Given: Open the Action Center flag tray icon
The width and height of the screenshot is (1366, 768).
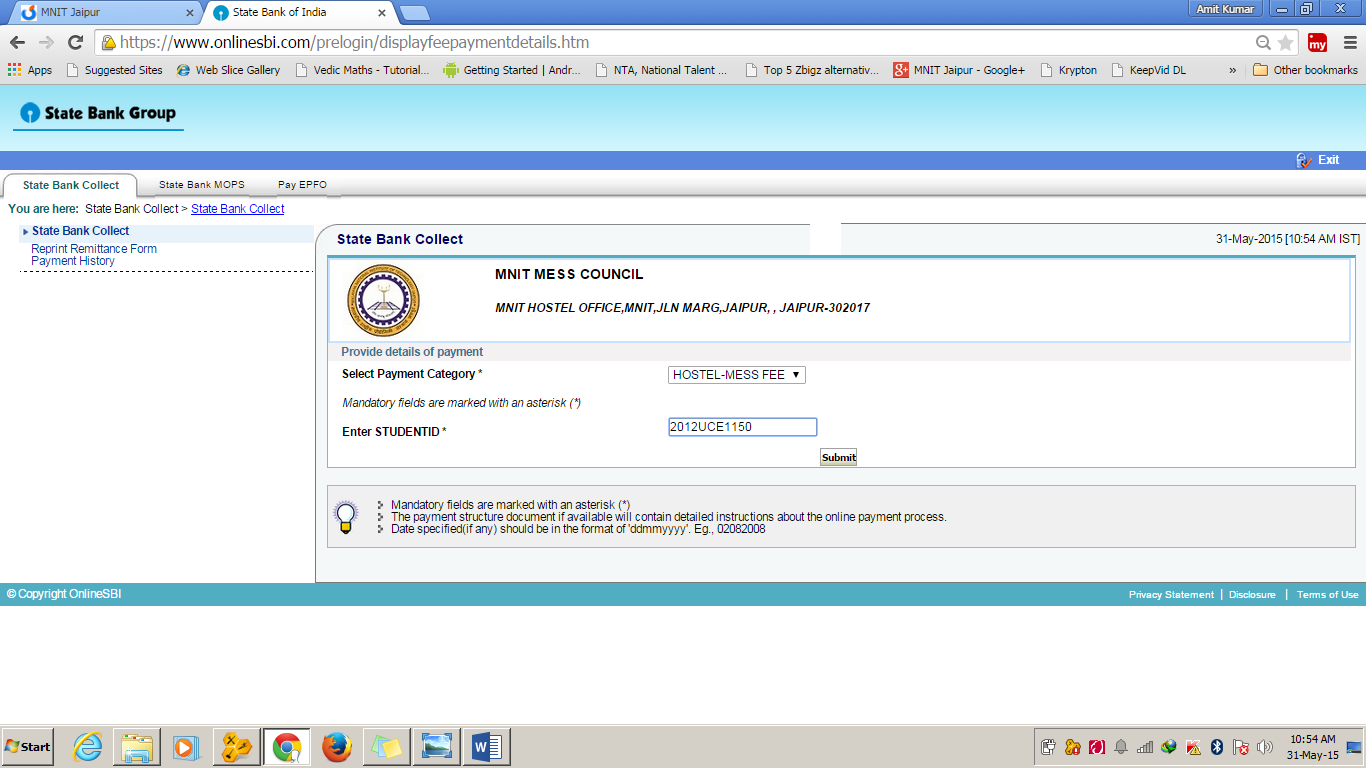Looking at the screenshot, I should [1241, 747].
